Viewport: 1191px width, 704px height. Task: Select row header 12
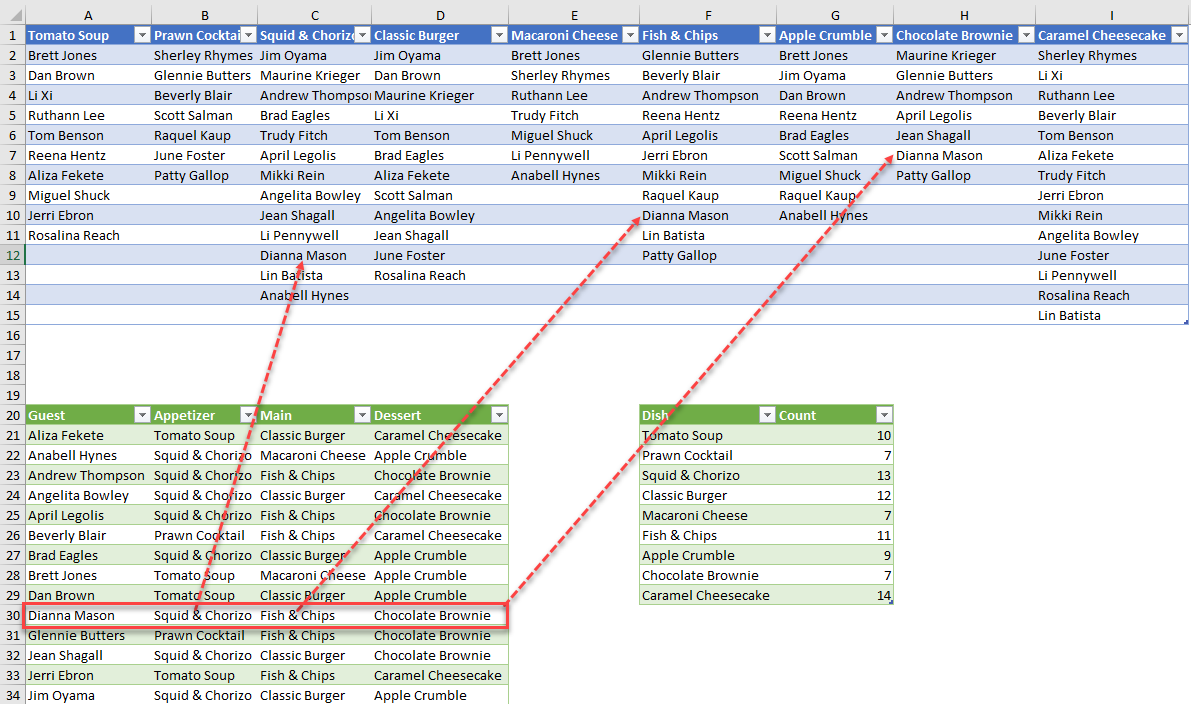click(12, 255)
